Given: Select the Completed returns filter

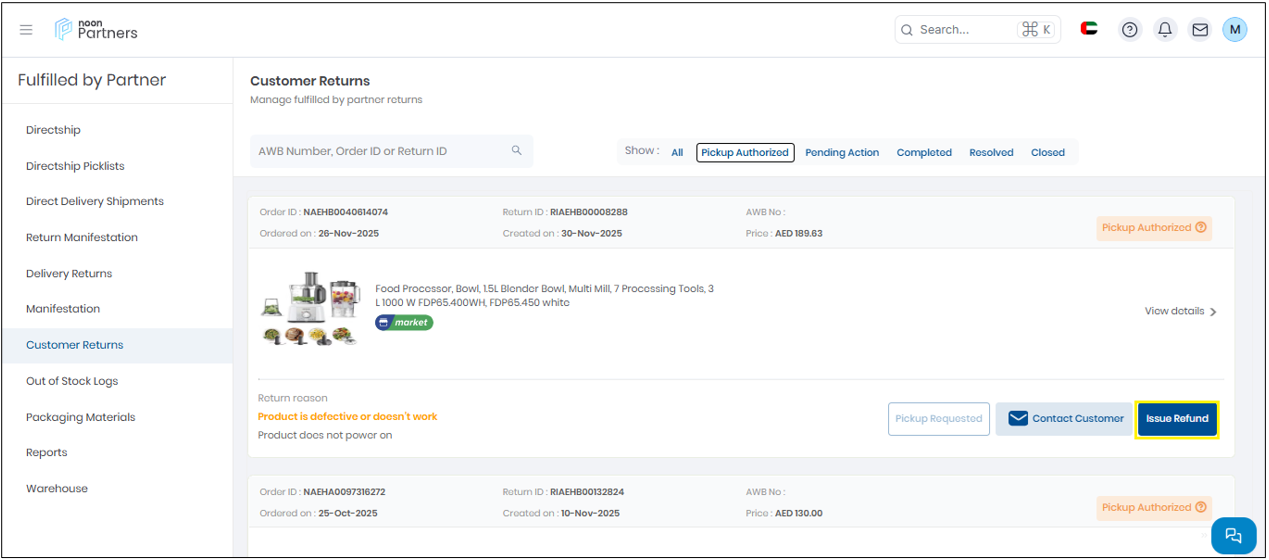Looking at the screenshot, I should click(924, 153).
